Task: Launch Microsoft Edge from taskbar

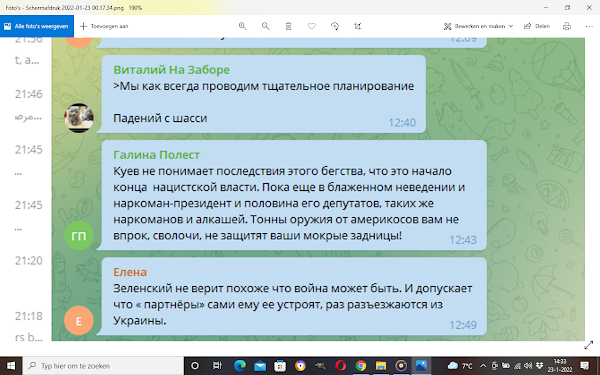Action: pyautogui.click(x=240, y=366)
